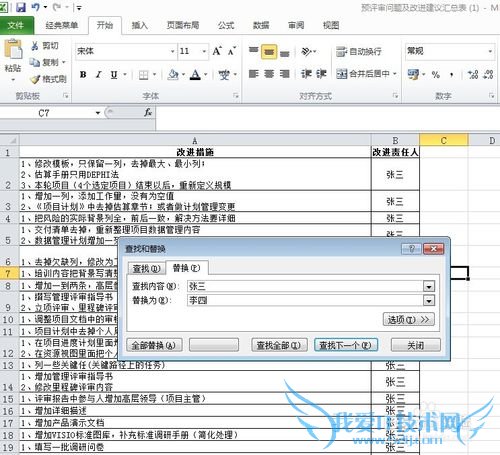The height and width of the screenshot is (455, 500).
Task: Click the cell borders icon
Action: 143,75
